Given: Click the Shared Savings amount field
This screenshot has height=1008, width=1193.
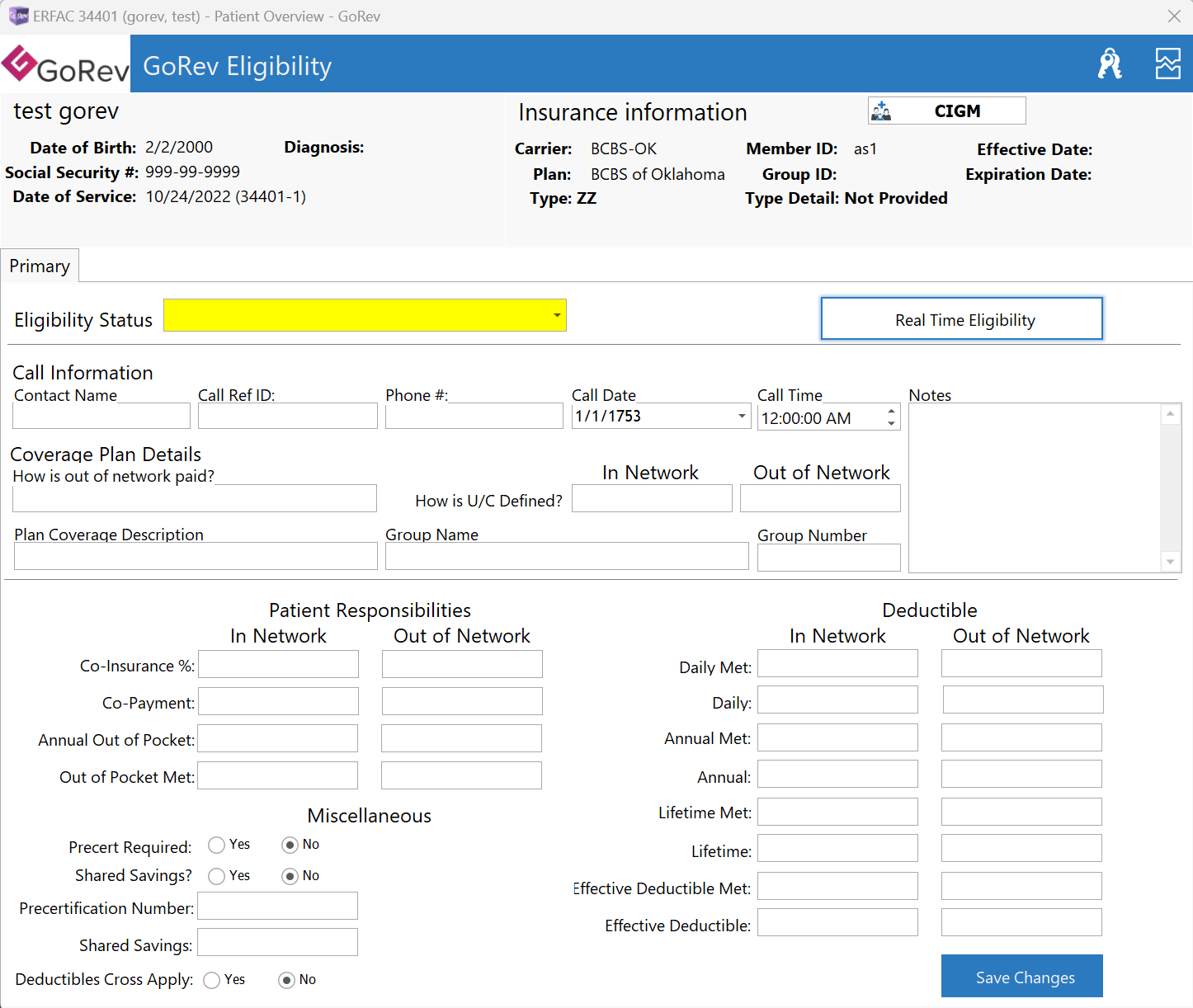Looking at the screenshot, I should pos(278,942).
